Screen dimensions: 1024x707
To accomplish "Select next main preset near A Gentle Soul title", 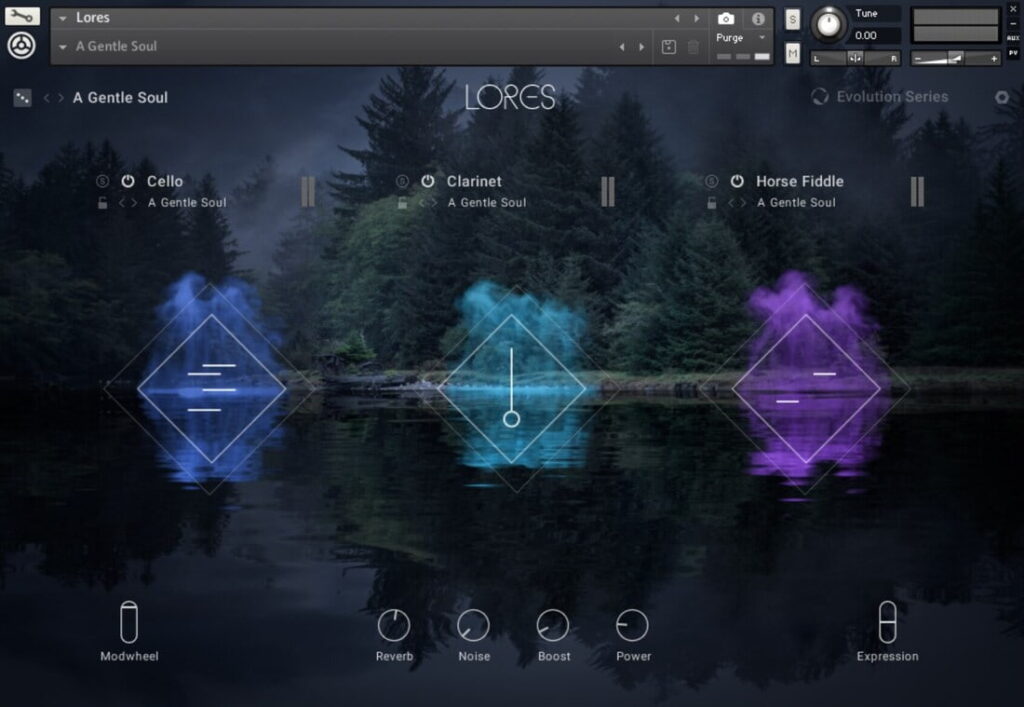I will click(61, 98).
